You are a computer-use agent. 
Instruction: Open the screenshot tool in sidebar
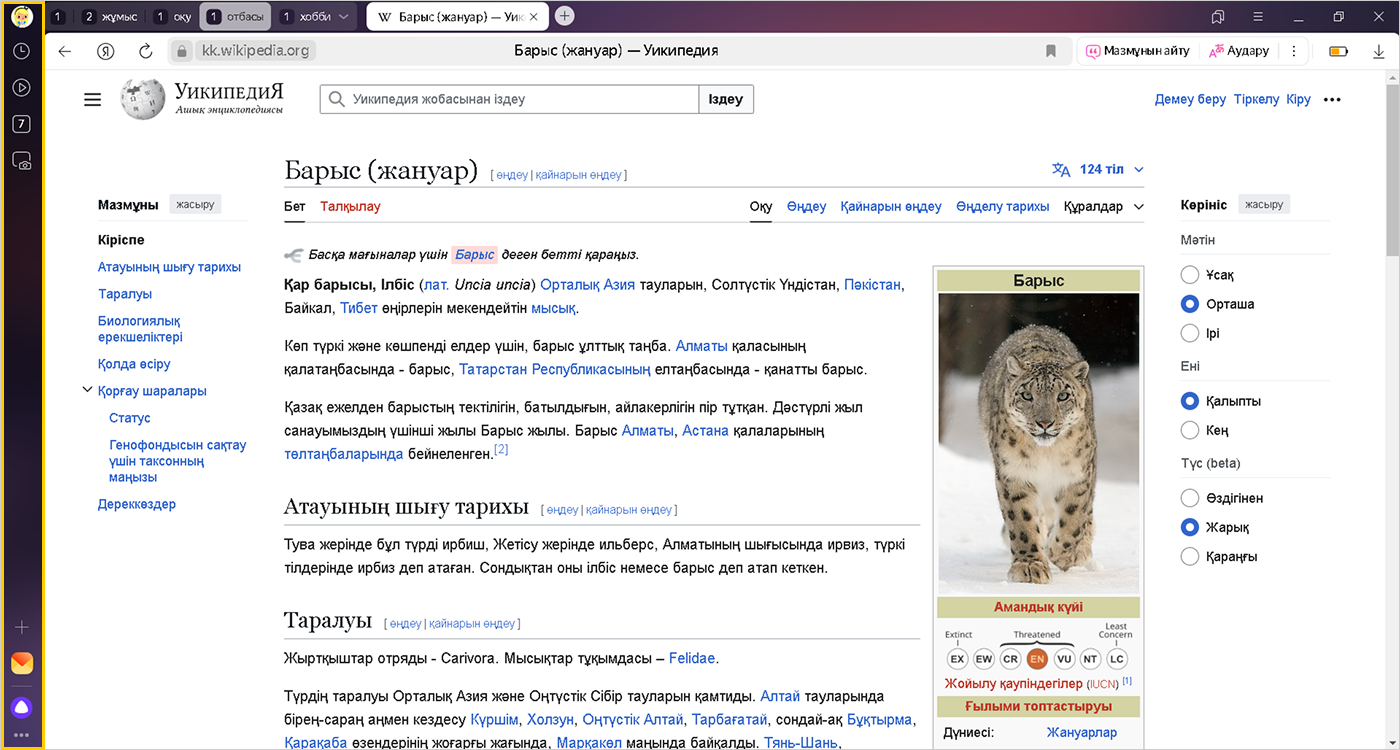click(21, 160)
